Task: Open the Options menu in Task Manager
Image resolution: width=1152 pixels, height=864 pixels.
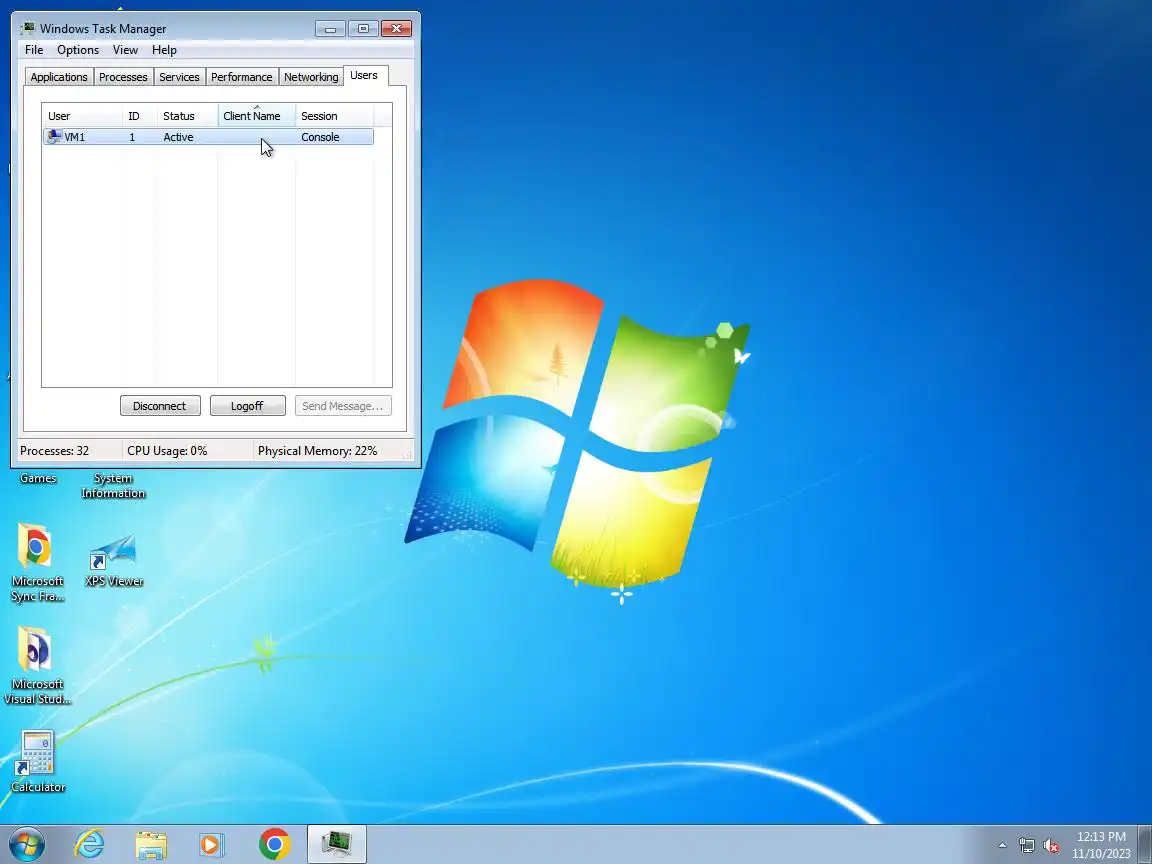Action: coord(78,50)
